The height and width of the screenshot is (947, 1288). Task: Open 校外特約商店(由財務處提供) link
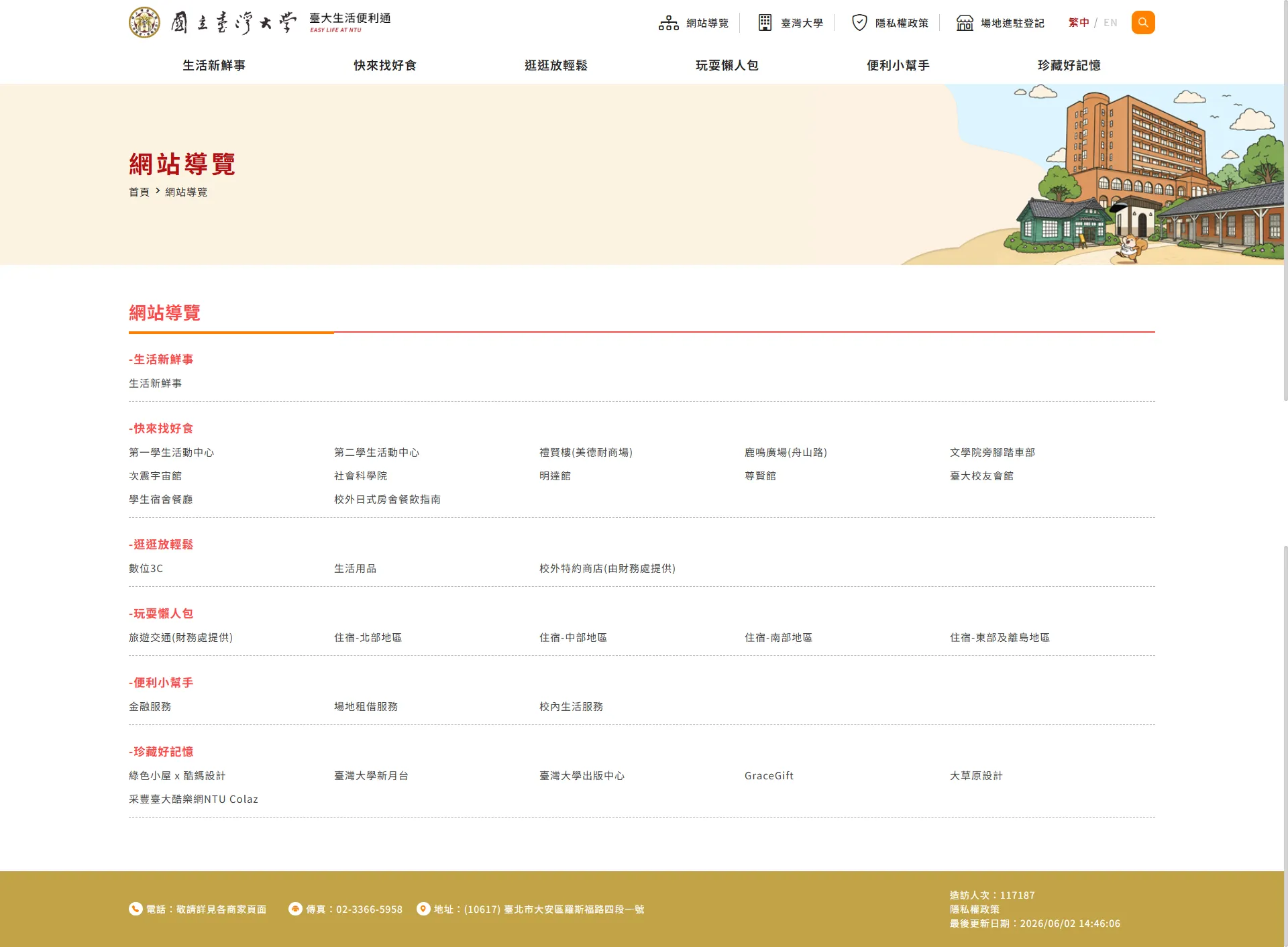[608, 569]
